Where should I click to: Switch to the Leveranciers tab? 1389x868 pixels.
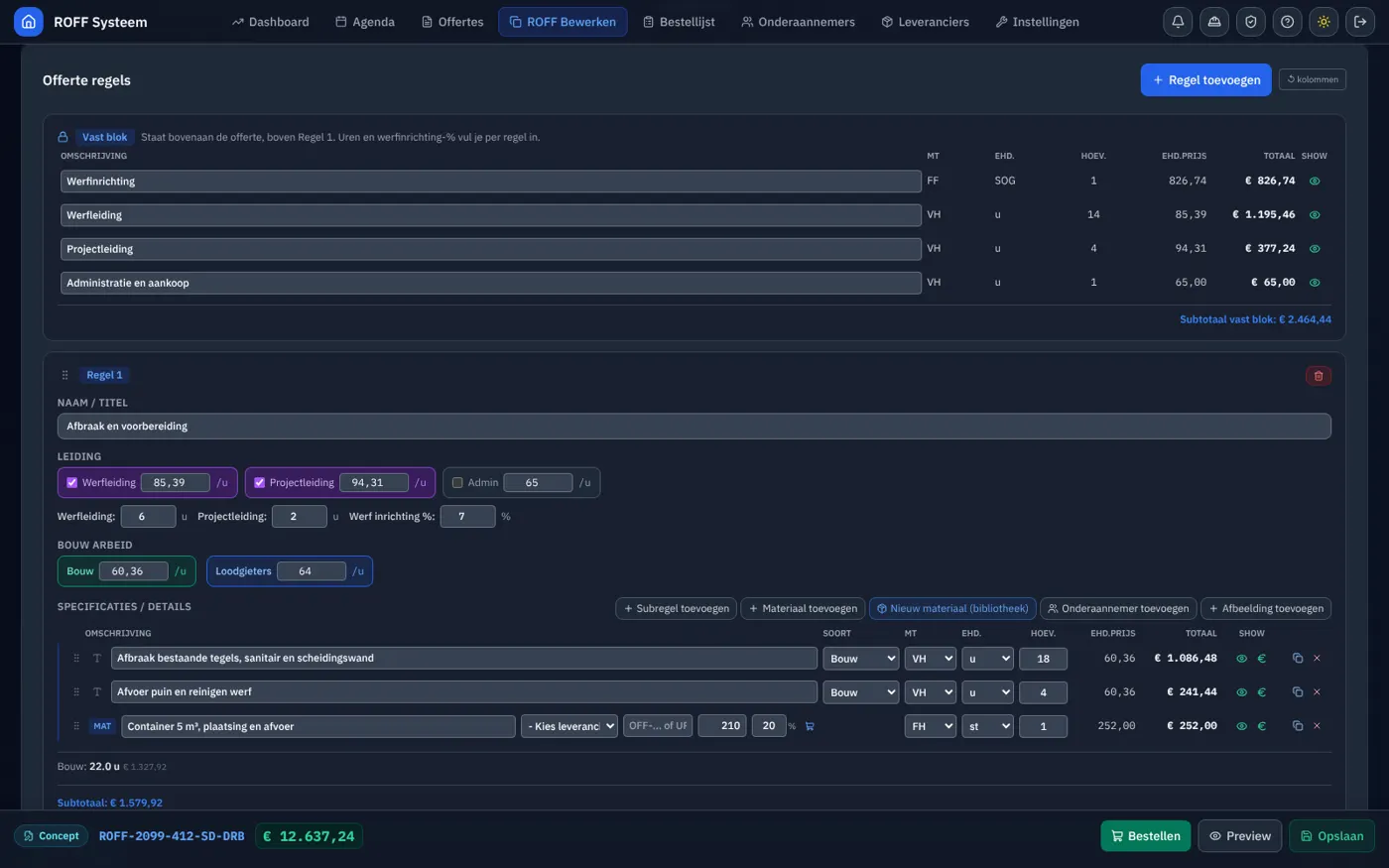click(x=925, y=22)
